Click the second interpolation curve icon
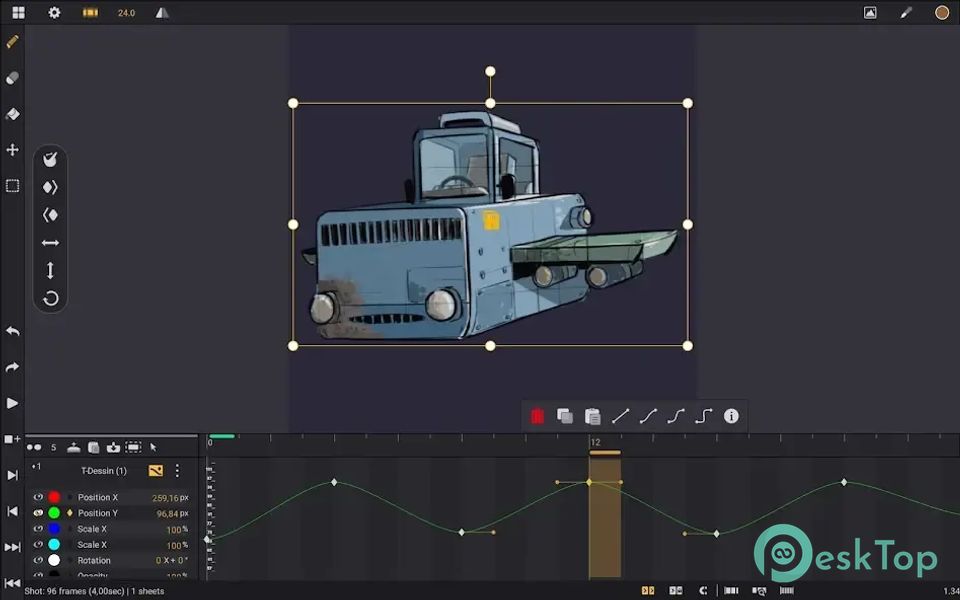This screenshot has height=600, width=960. pyautogui.click(x=648, y=416)
